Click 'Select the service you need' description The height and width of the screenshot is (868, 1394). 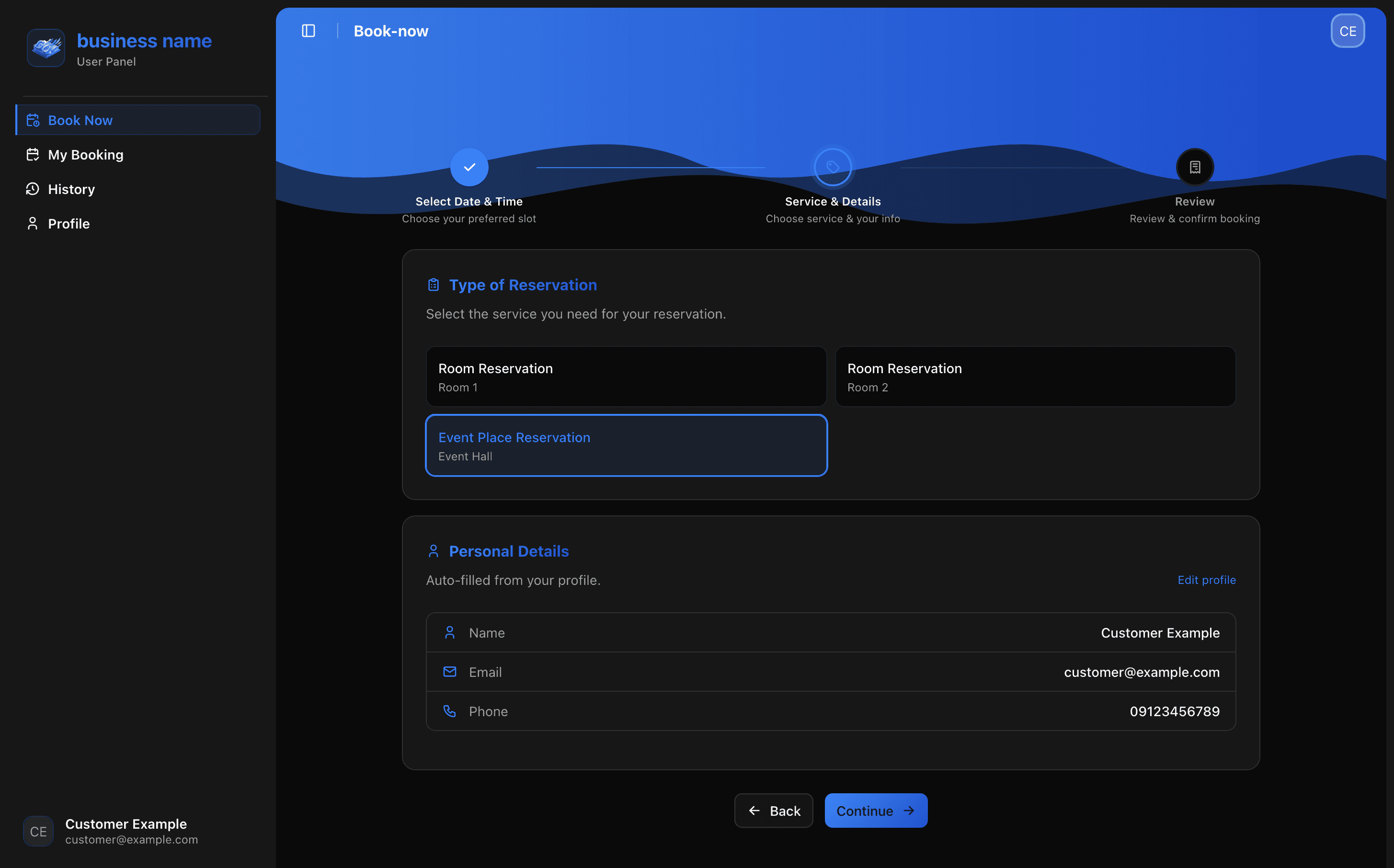pos(576,314)
